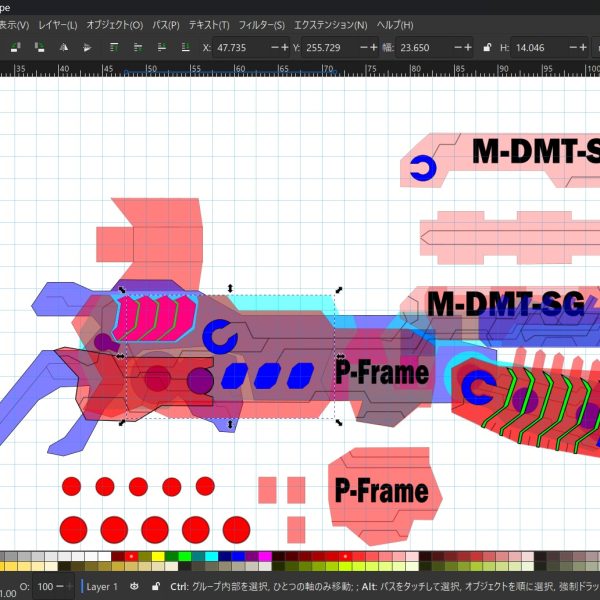Image resolution: width=600 pixels, height=600 pixels.
Task: Raise selection one step icon
Action: pyautogui.click(x=138, y=47)
